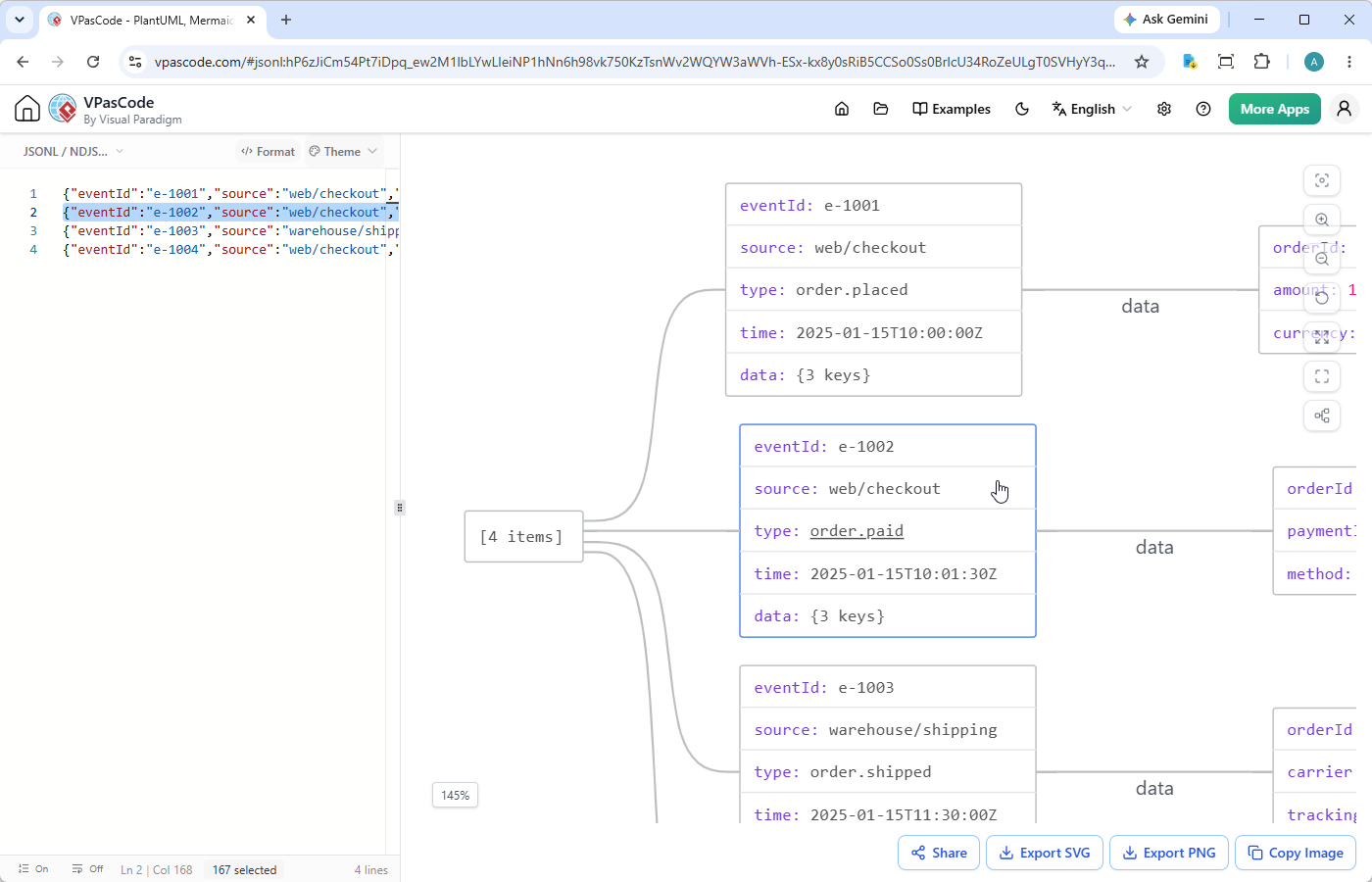Image resolution: width=1372 pixels, height=882 pixels.
Task: Open a new browser tab
Action: (x=286, y=20)
